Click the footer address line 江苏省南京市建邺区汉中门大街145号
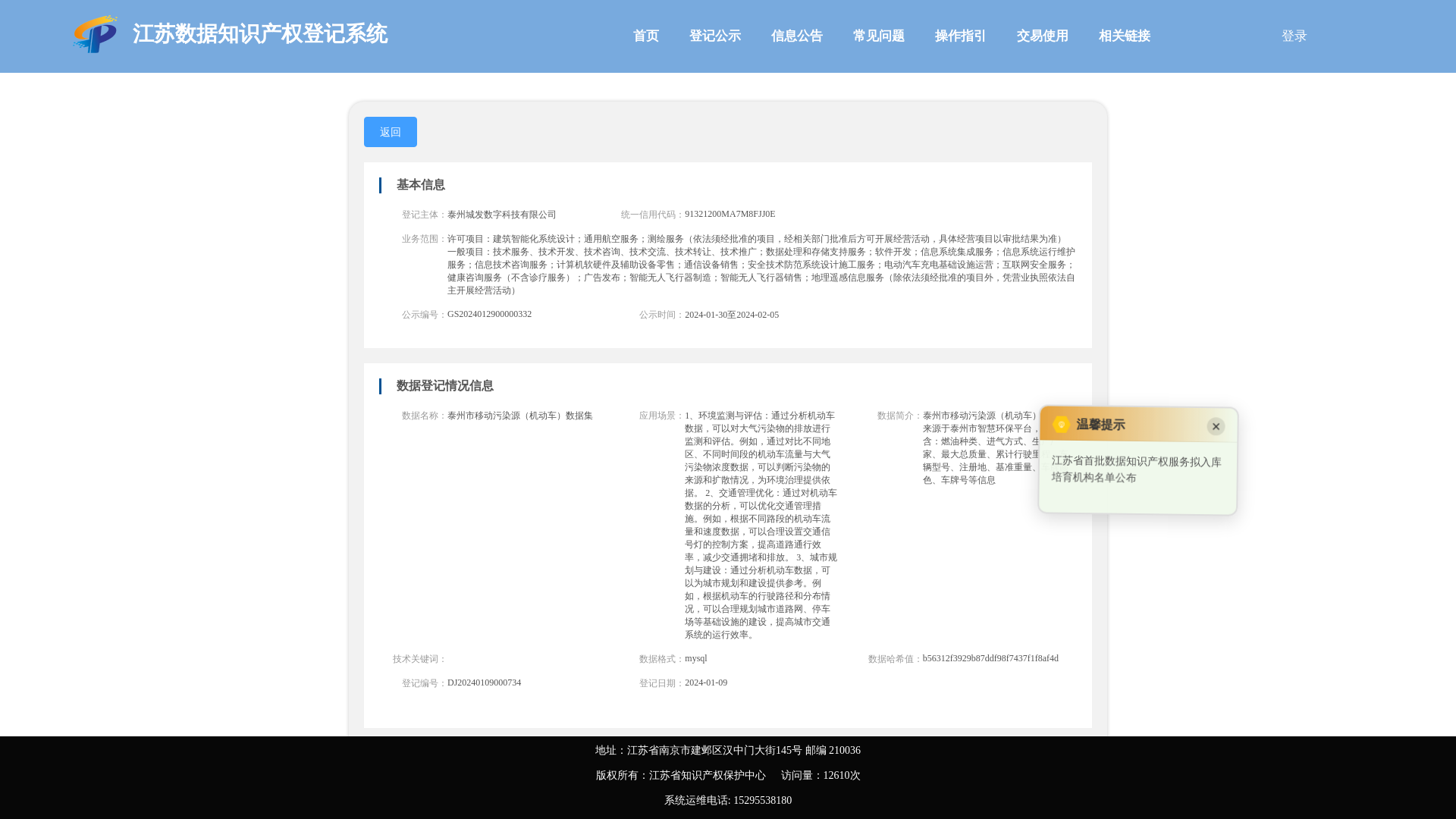 714,751
